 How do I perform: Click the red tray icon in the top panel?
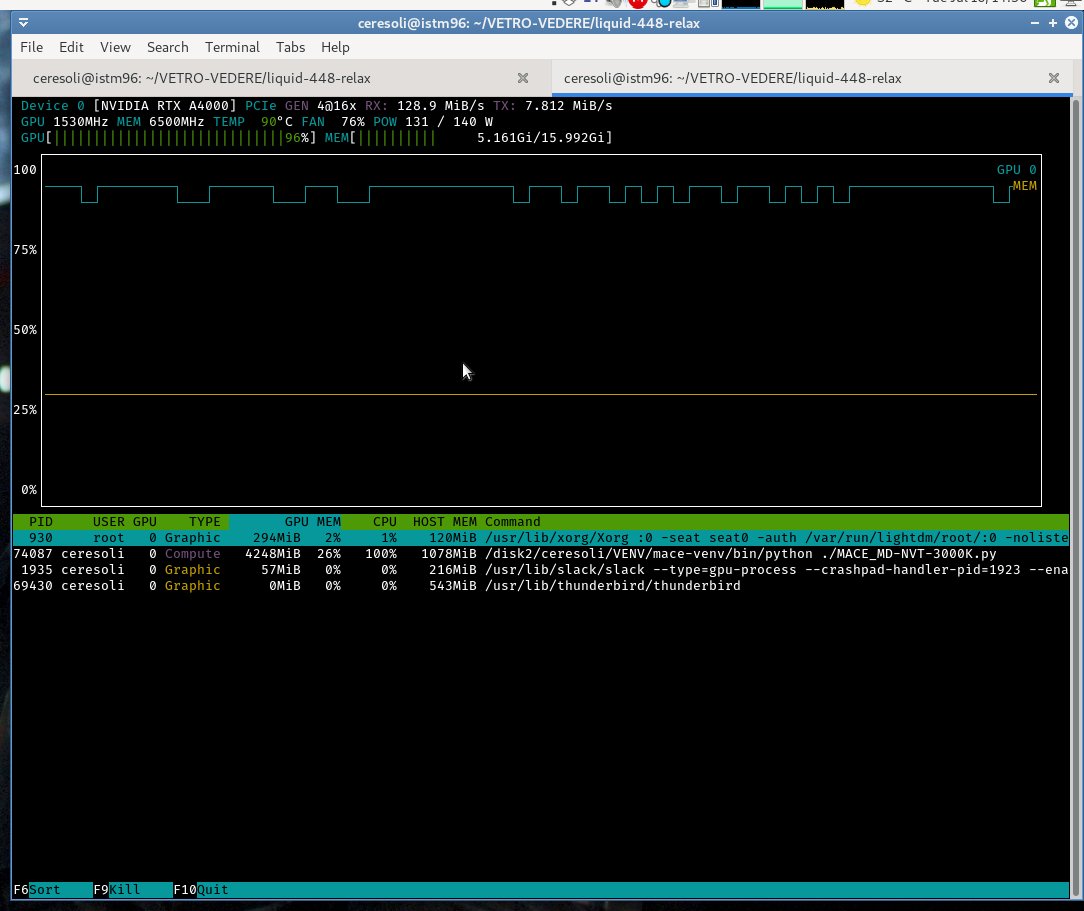point(637,3)
